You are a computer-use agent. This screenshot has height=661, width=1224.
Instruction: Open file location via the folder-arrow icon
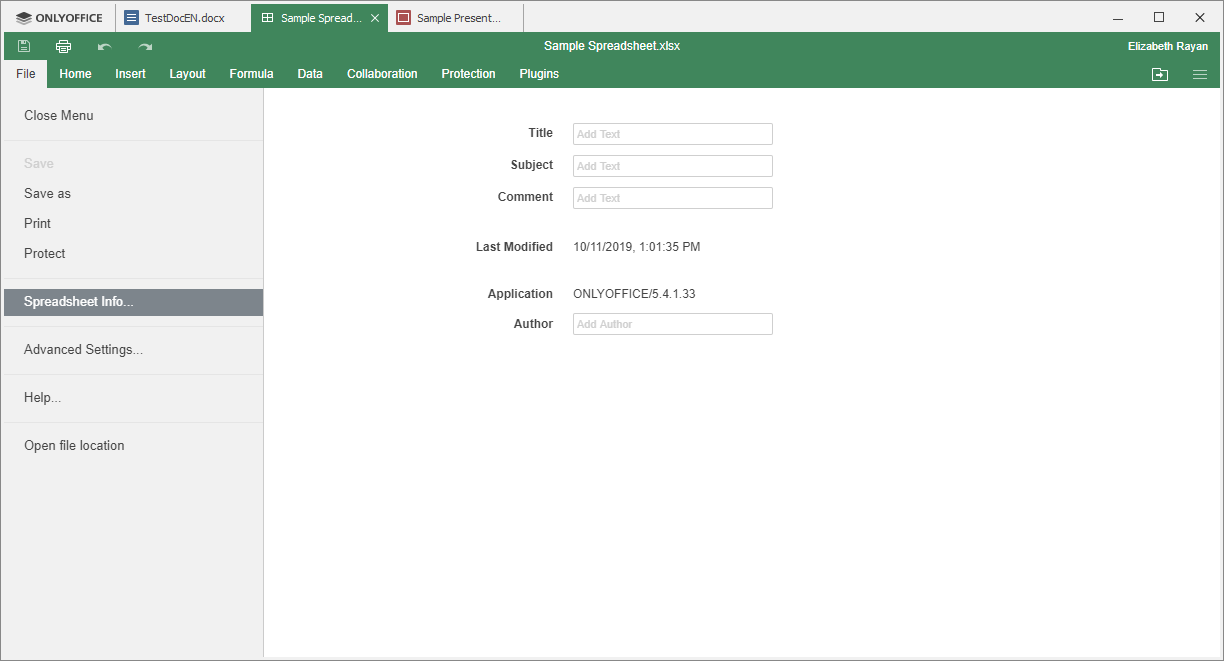coord(1159,74)
